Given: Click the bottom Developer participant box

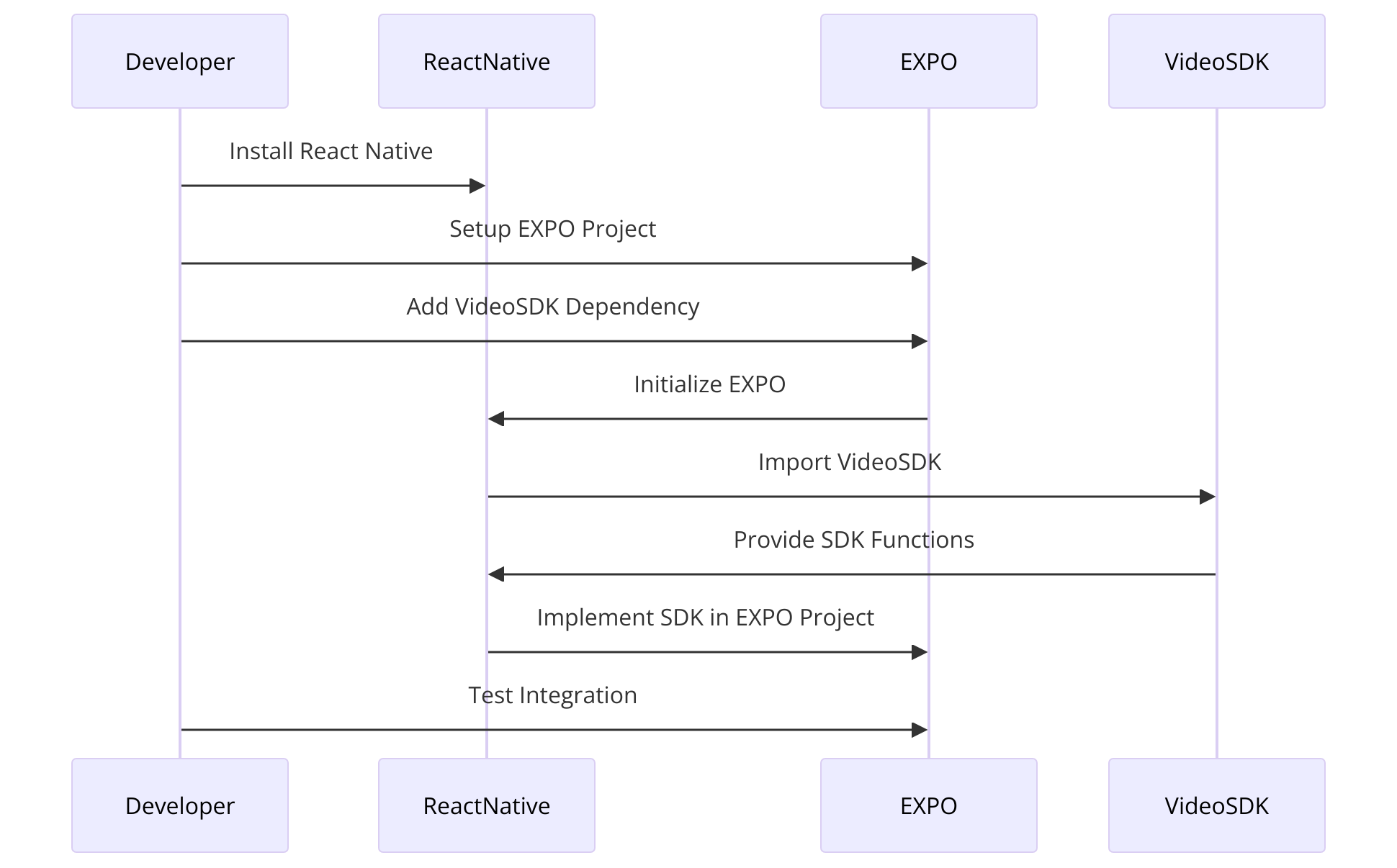Looking at the screenshot, I should click(x=180, y=805).
